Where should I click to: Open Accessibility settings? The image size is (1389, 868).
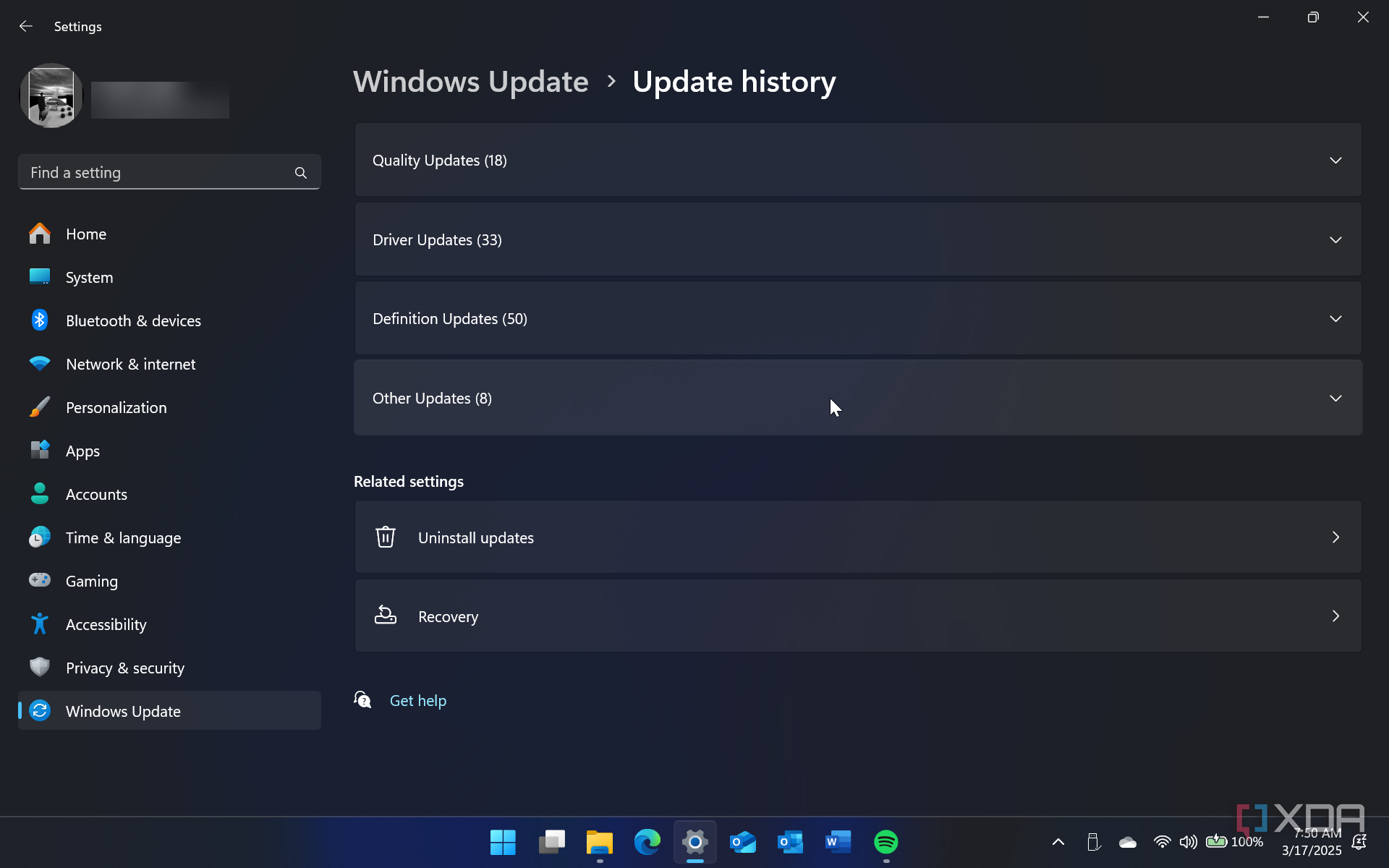pyautogui.click(x=169, y=624)
